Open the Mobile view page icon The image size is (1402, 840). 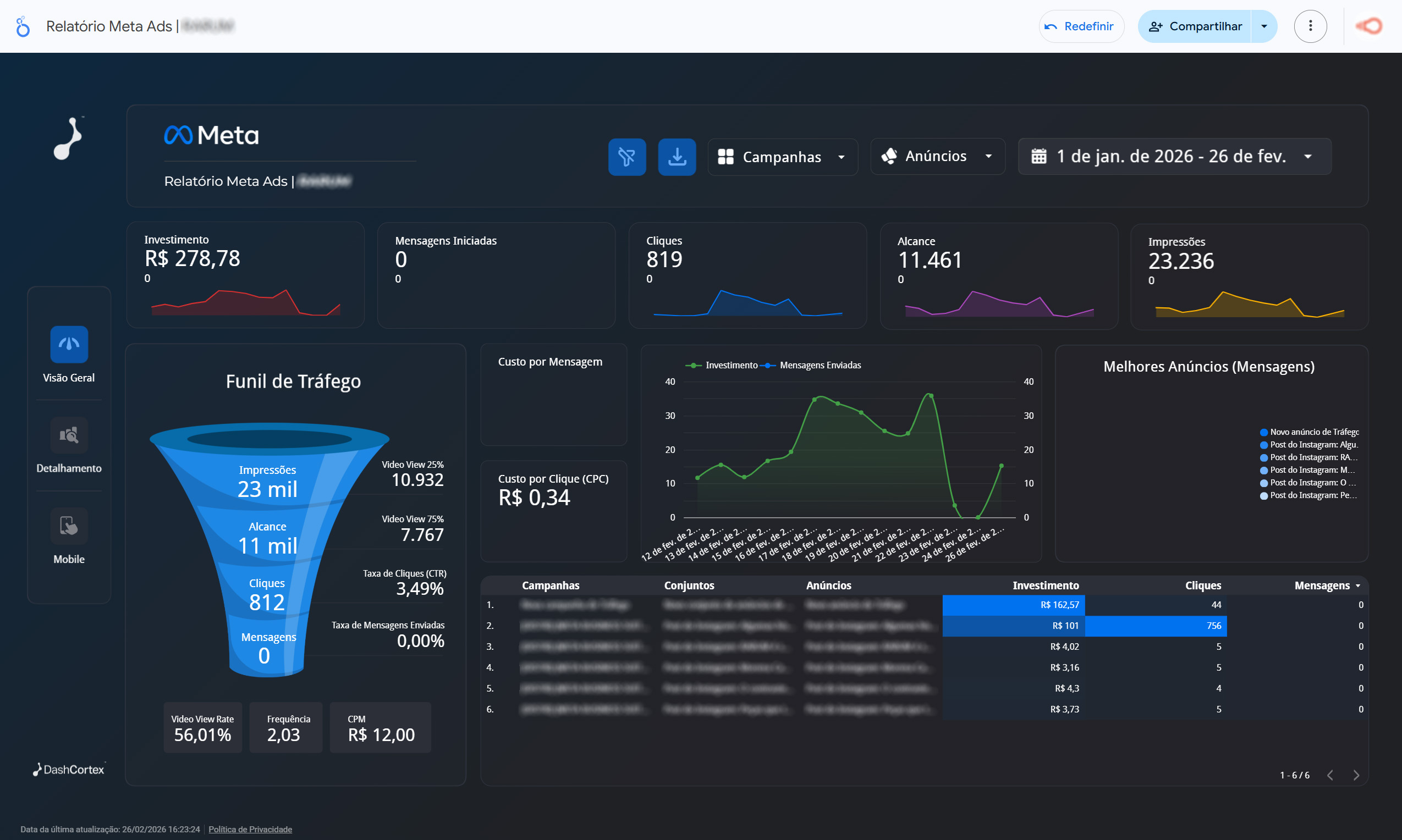pos(69,526)
